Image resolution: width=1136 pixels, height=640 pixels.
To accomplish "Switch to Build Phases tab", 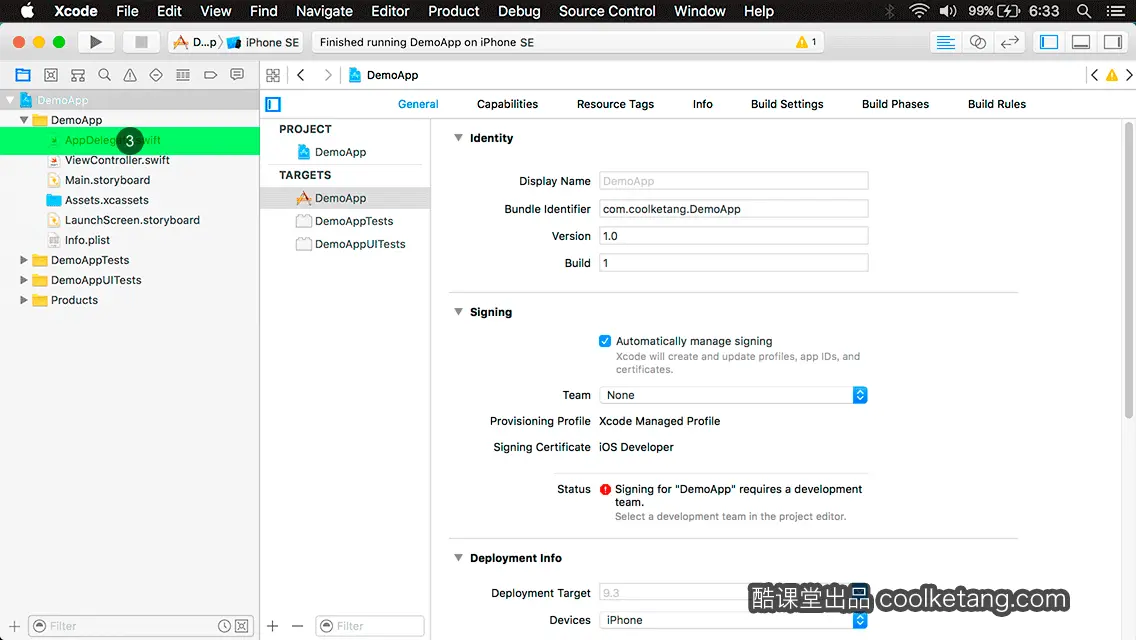I will (x=895, y=104).
